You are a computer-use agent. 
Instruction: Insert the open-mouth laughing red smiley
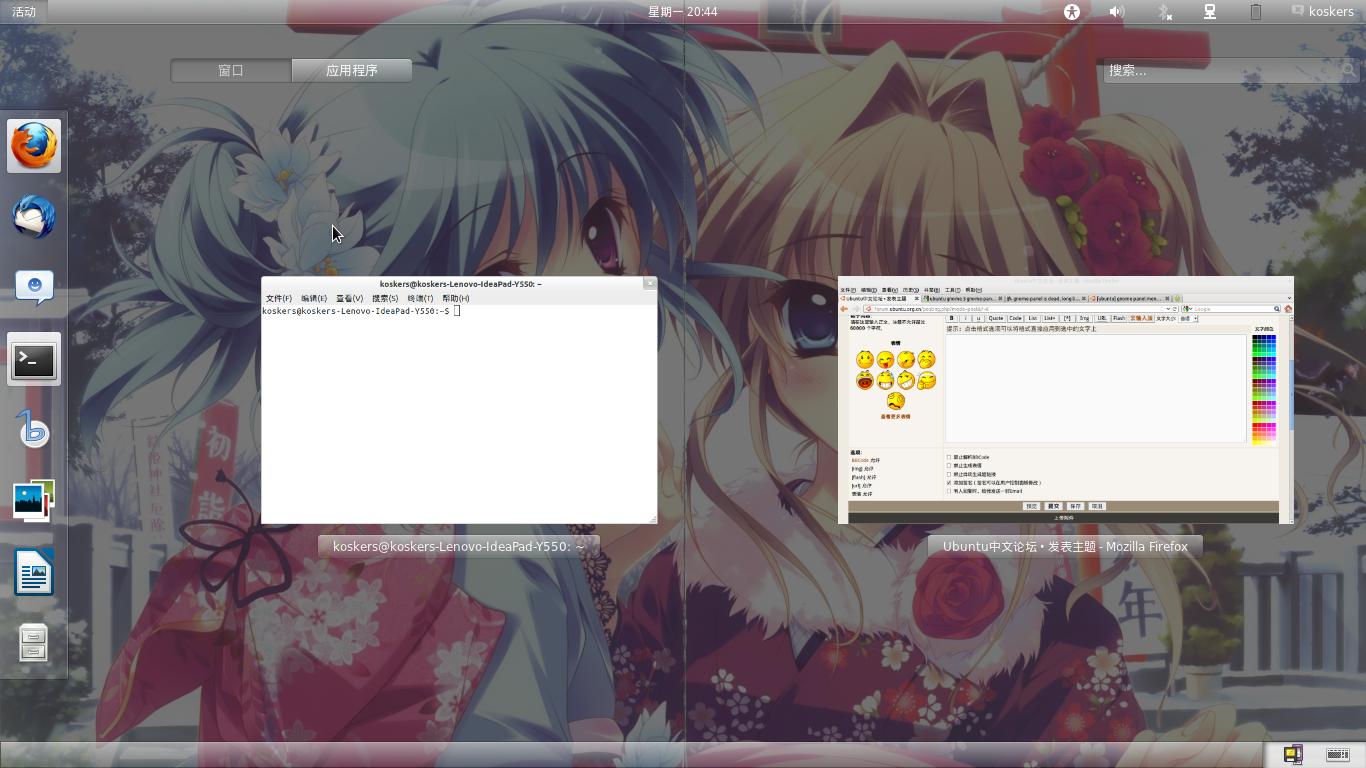865,380
